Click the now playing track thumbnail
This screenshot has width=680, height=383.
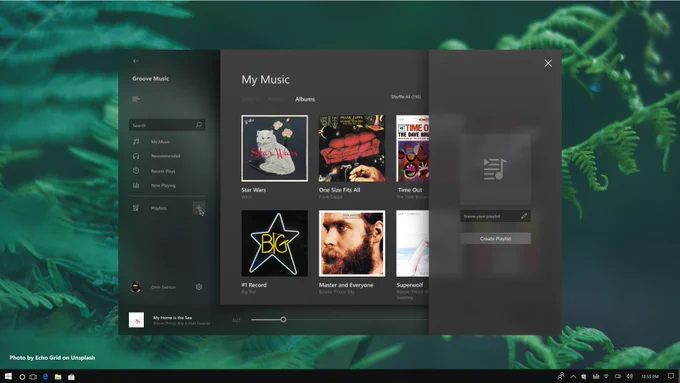point(136,320)
